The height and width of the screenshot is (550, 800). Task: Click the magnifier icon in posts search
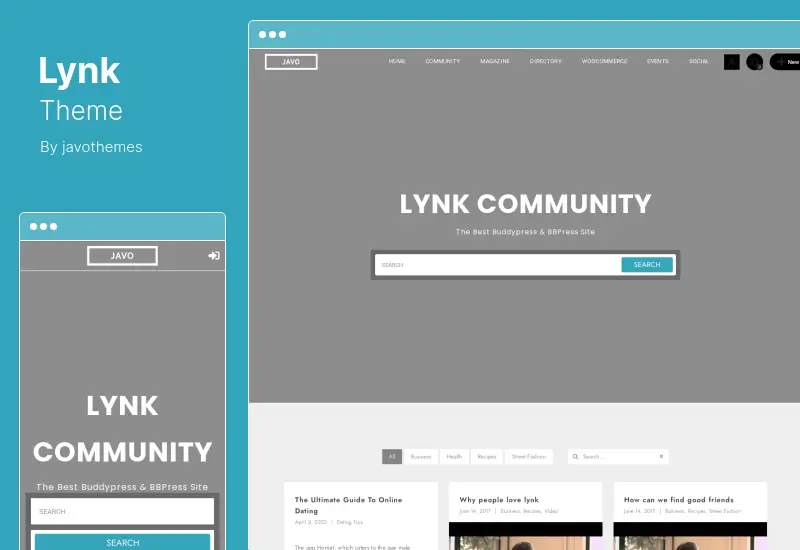(575, 457)
